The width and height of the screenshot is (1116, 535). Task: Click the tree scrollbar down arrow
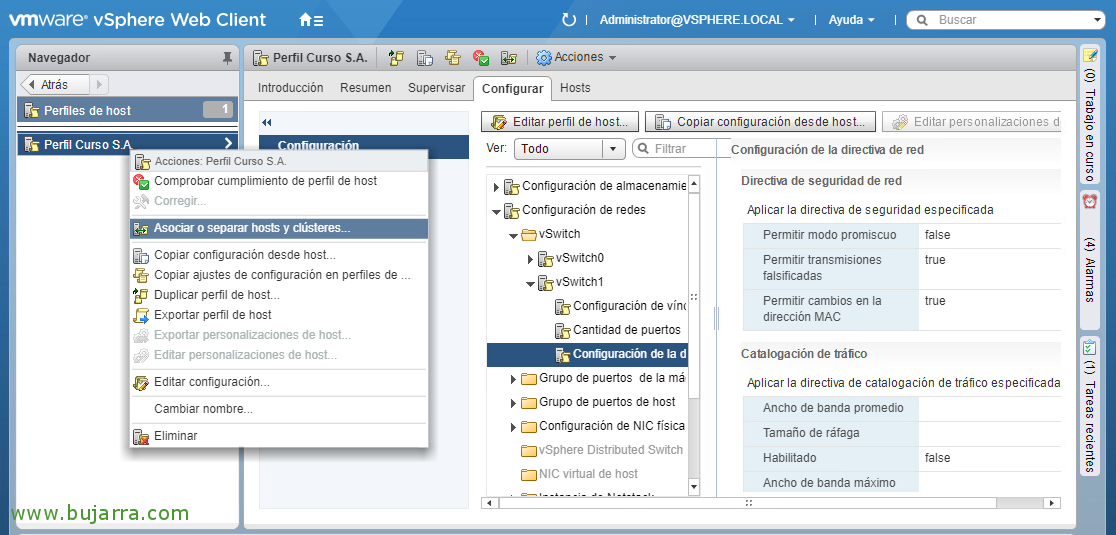coord(694,487)
